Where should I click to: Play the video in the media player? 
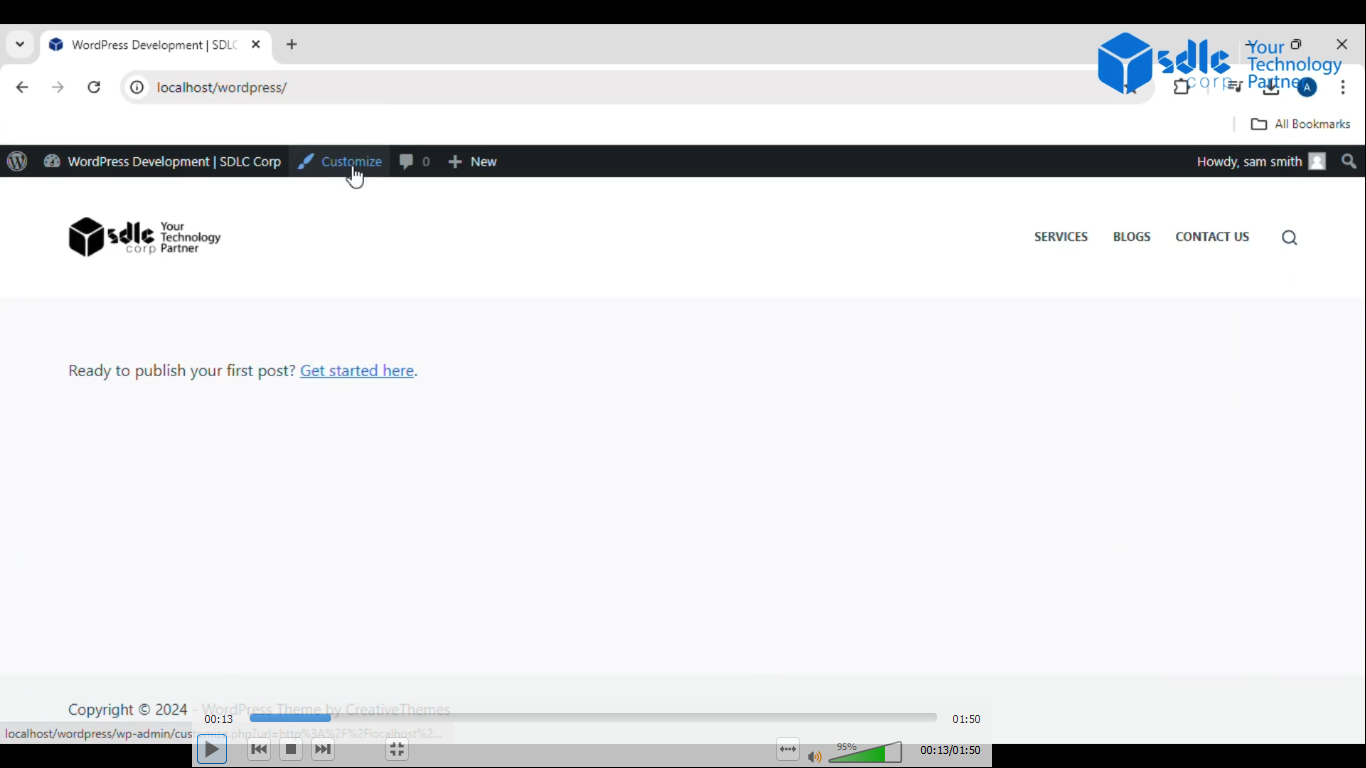pos(212,749)
